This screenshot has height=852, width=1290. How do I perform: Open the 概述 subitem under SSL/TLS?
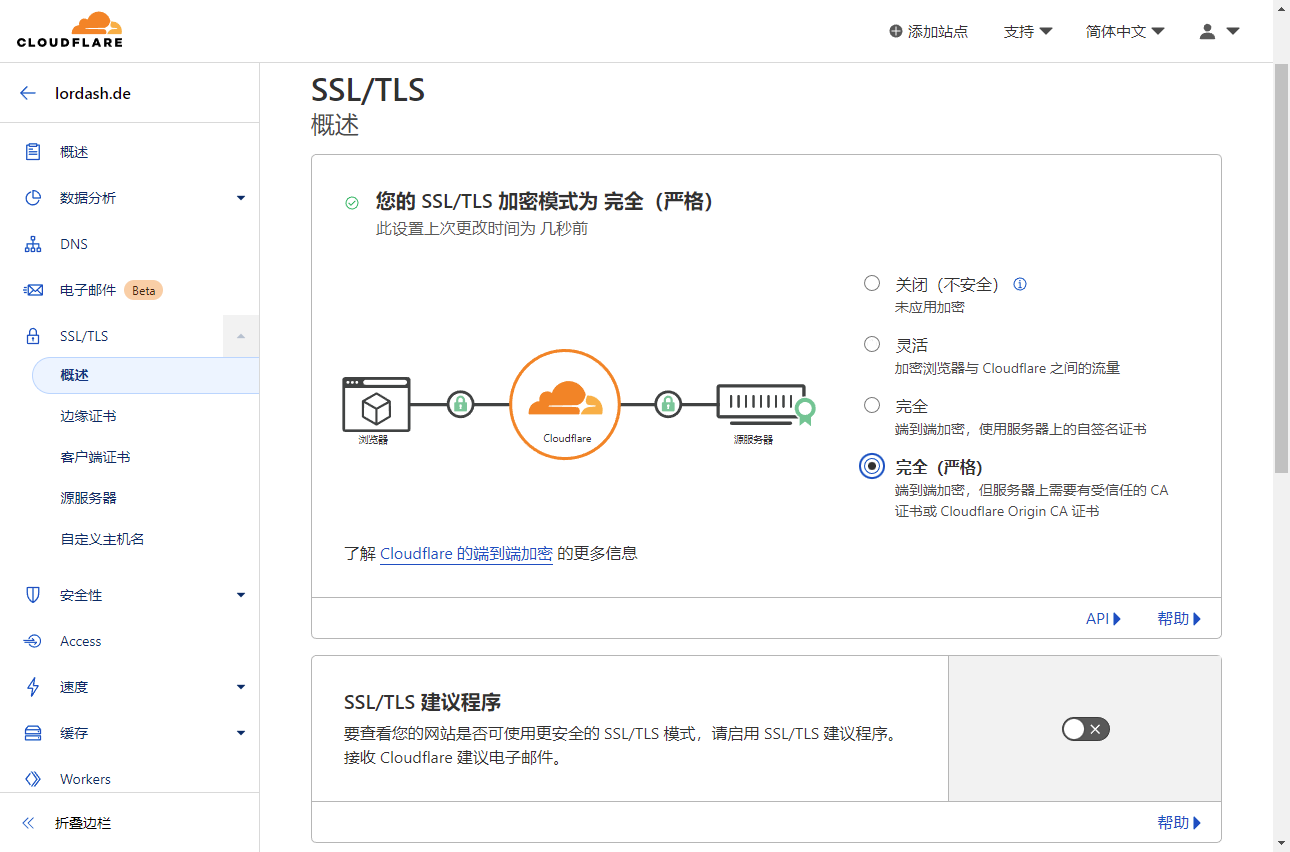point(145,375)
